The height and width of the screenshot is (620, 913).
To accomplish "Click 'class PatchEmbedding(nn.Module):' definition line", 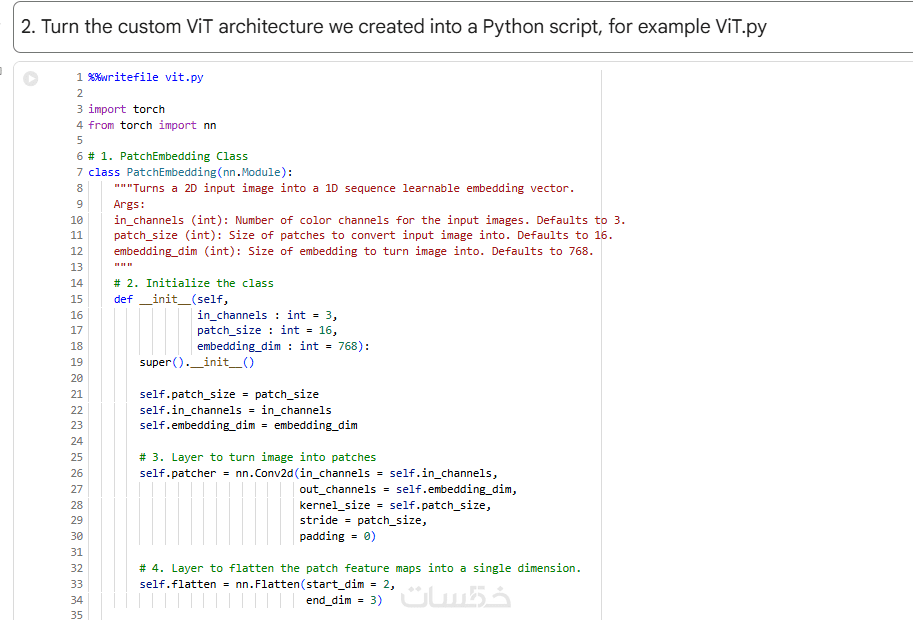I will (190, 172).
